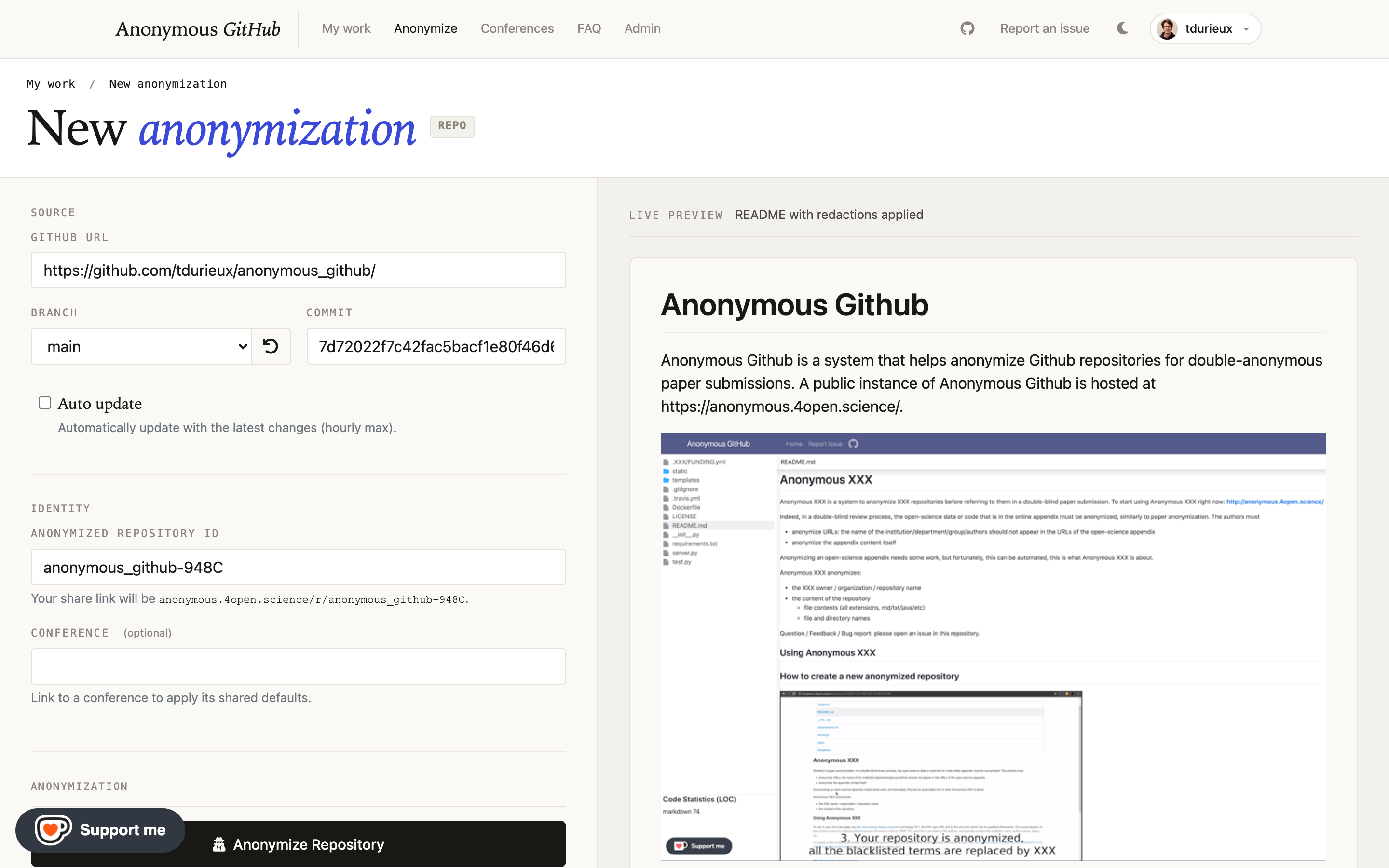Image resolution: width=1389 pixels, height=868 pixels.
Task: Focus the Conference optional input field
Action: click(299, 666)
